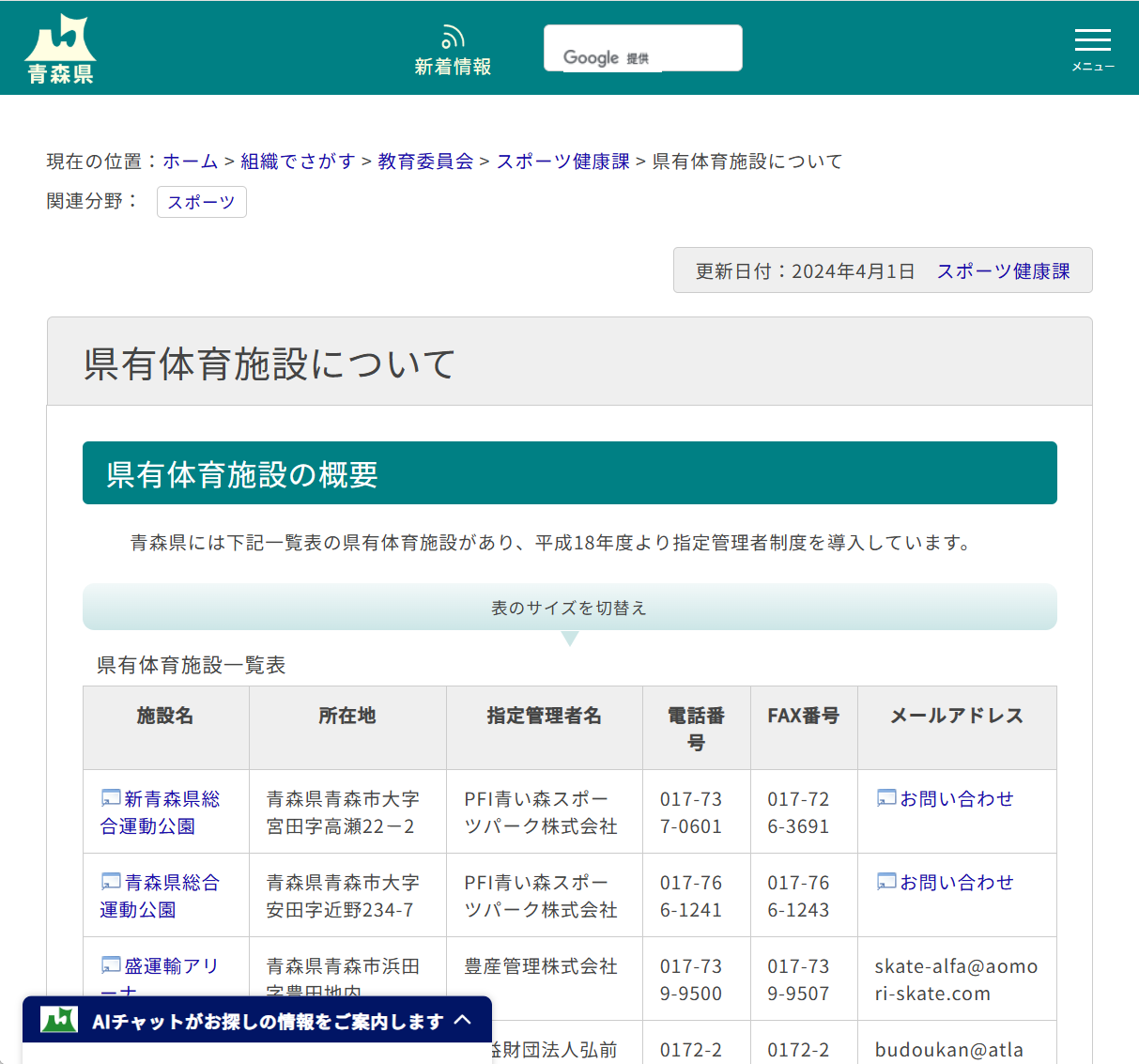Click the Aomori prefecture logo
This screenshot has height=1064, width=1139.
click(x=59, y=45)
